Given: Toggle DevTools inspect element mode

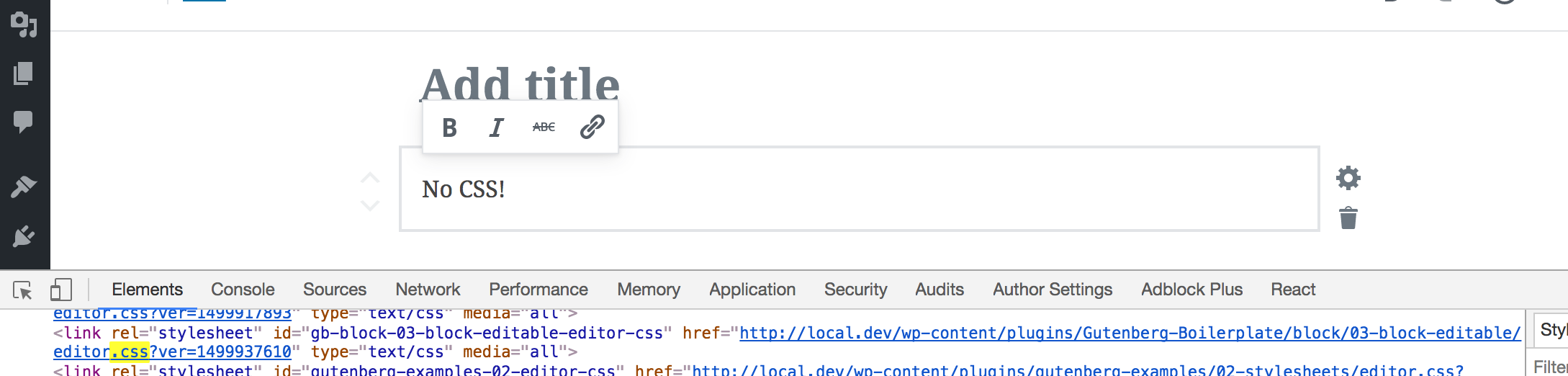Looking at the screenshot, I should coord(23,290).
